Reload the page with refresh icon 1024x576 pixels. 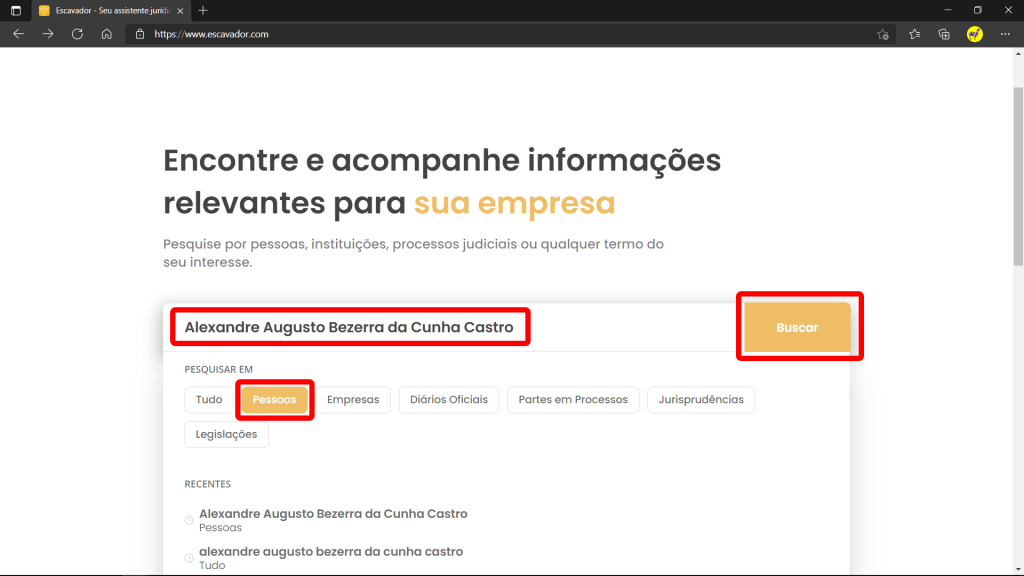pyautogui.click(x=77, y=34)
